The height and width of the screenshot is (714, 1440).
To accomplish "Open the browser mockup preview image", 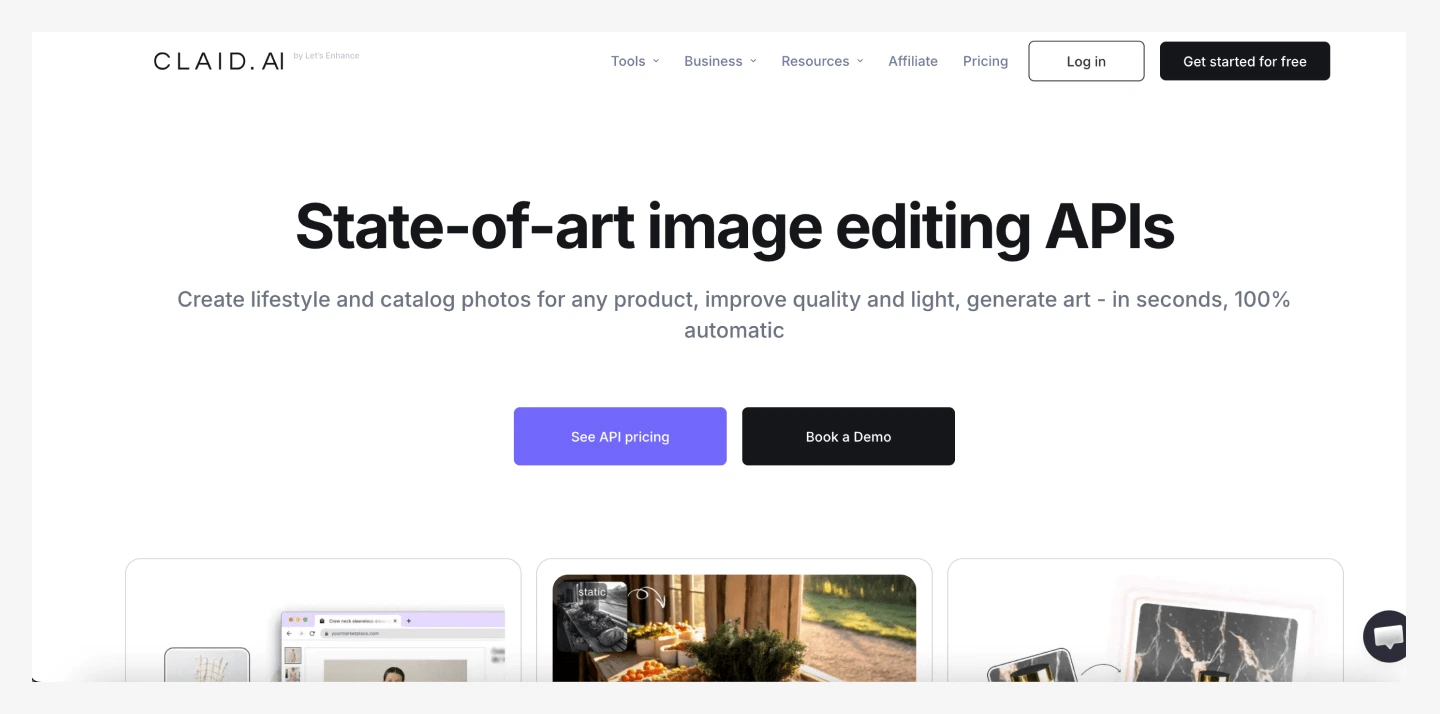I will click(x=392, y=646).
